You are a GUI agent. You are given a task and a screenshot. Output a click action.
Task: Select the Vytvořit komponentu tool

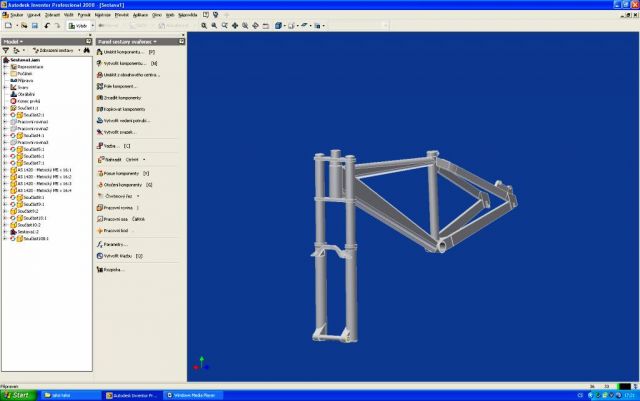pos(127,63)
